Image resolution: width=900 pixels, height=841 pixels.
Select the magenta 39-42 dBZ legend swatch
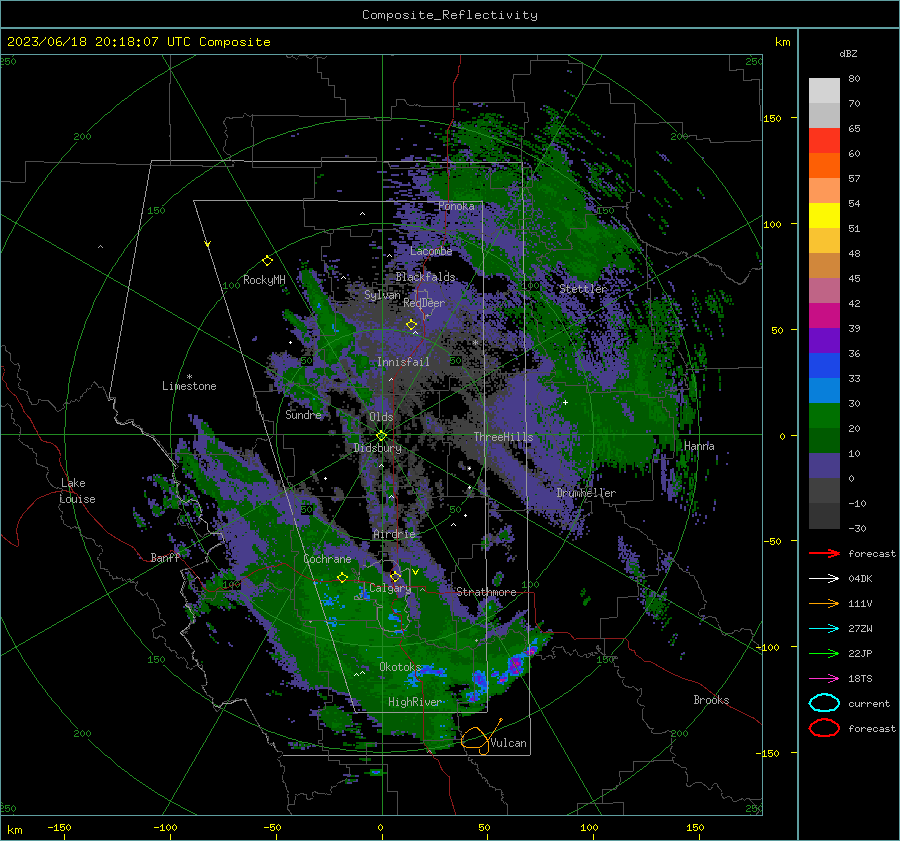(x=824, y=316)
